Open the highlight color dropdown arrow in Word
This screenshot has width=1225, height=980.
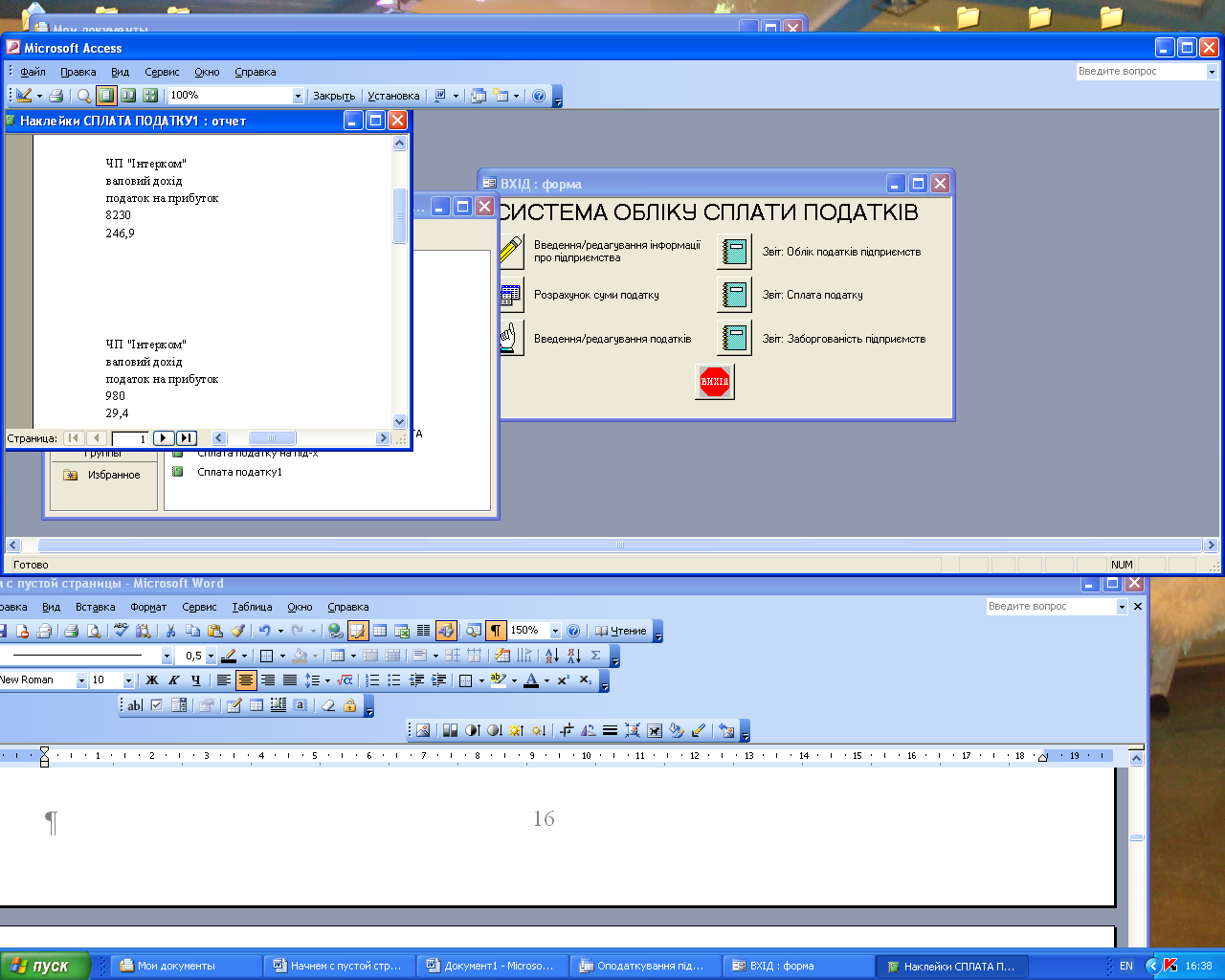click(514, 680)
